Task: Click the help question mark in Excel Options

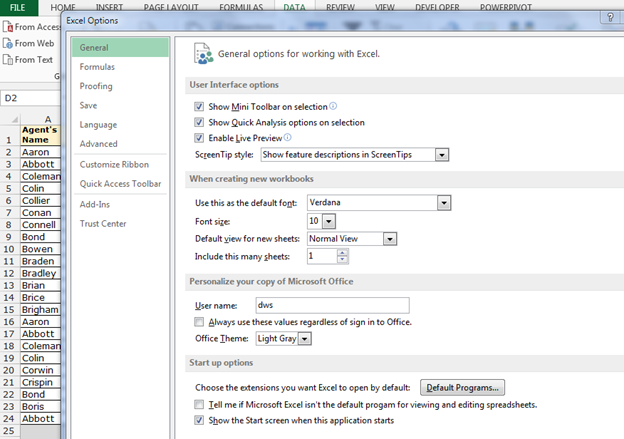Action: [610, 18]
